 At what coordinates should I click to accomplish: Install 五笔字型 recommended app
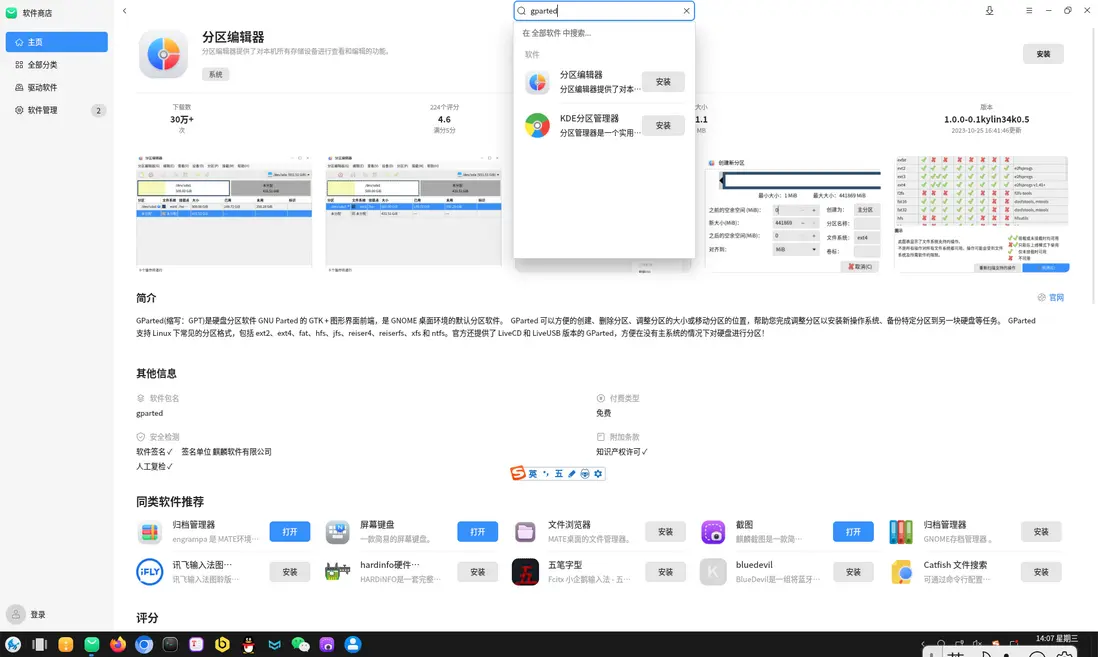[x=665, y=572]
